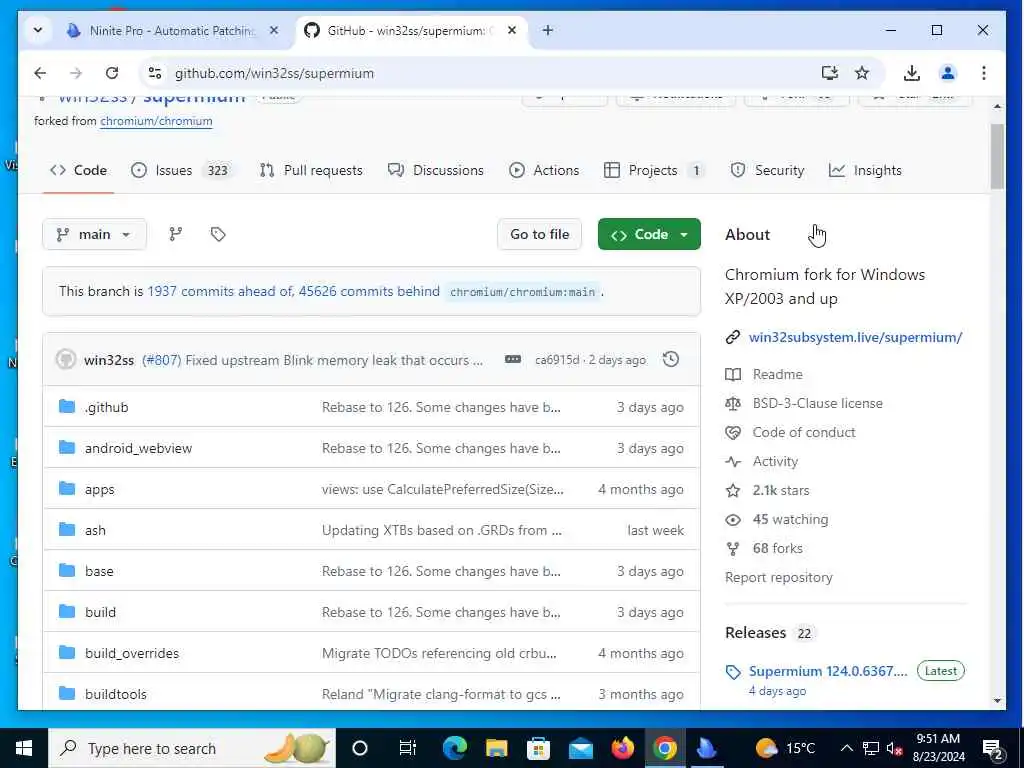
Task: Click the taskbar search box
Action: (x=192, y=748)
